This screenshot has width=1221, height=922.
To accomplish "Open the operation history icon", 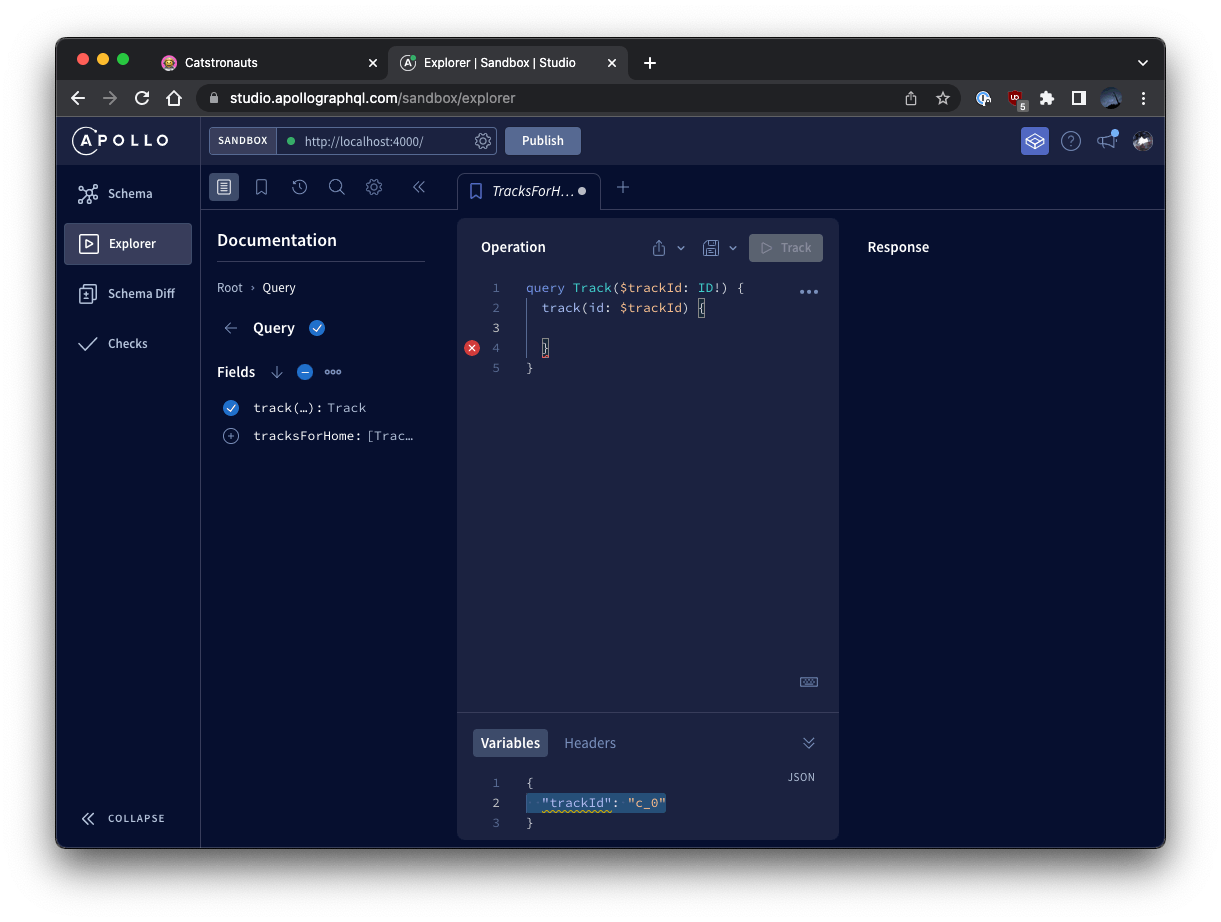I will click(x=299, y=187).
